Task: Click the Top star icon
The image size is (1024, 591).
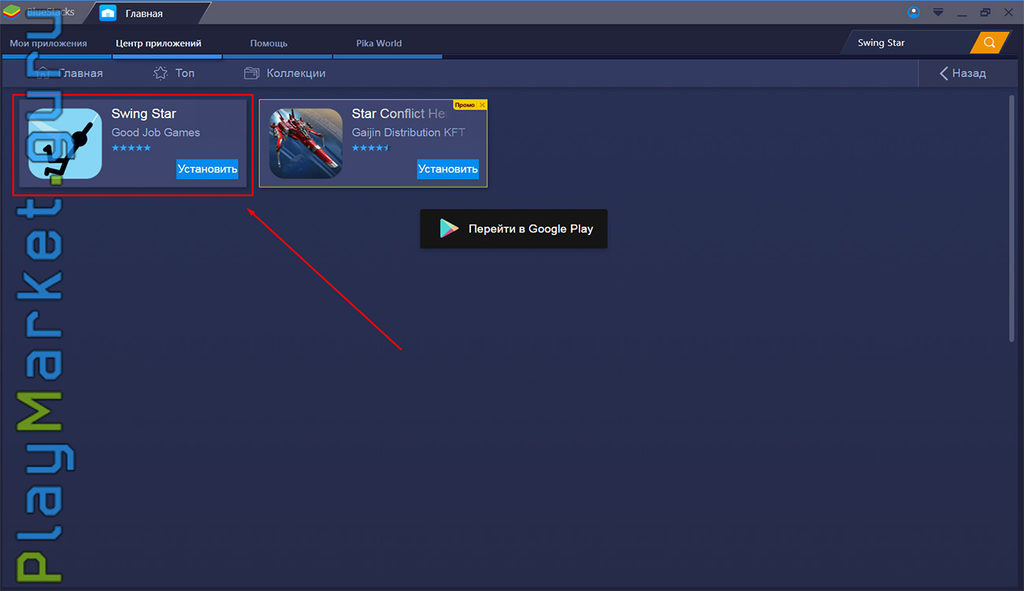Action: pyautogui.click(x=160, y=73)
